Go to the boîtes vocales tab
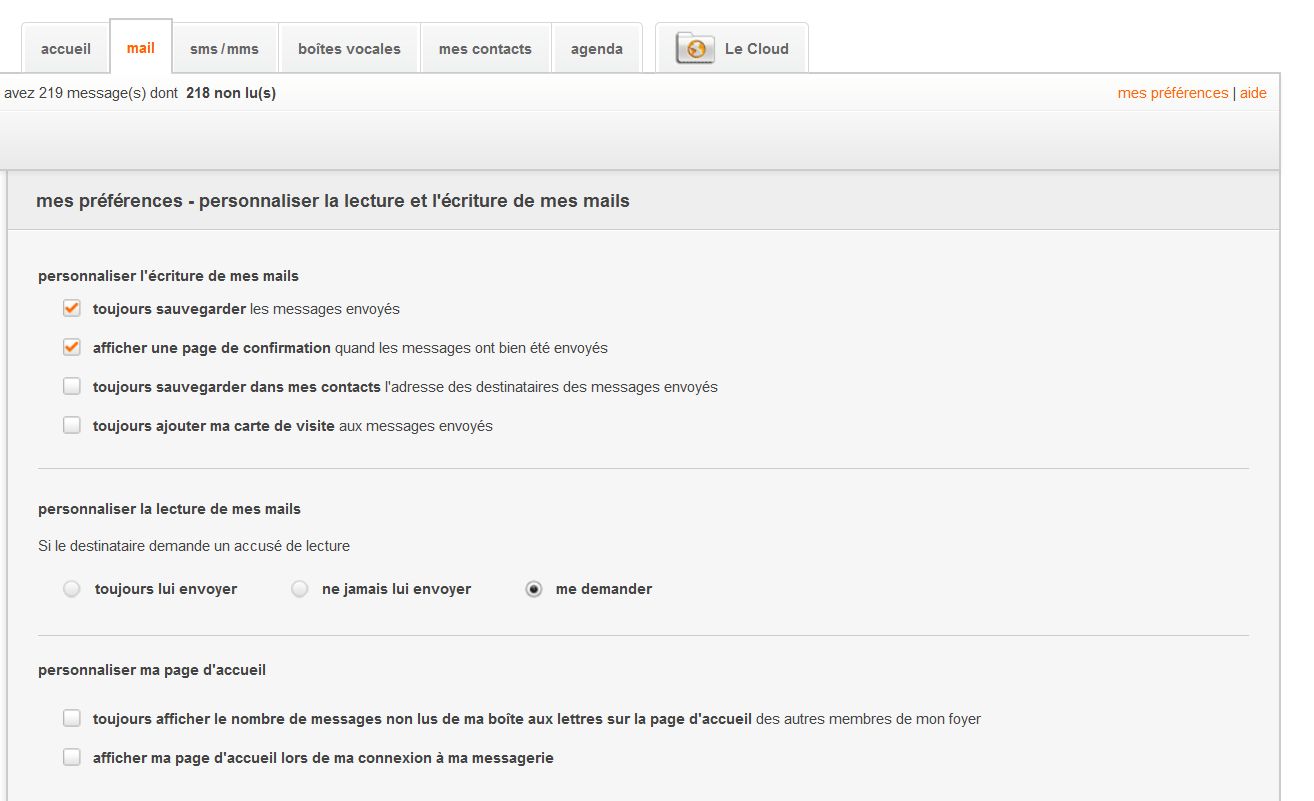The height and width of the screenshot is (801, 1314). (349, 49)
